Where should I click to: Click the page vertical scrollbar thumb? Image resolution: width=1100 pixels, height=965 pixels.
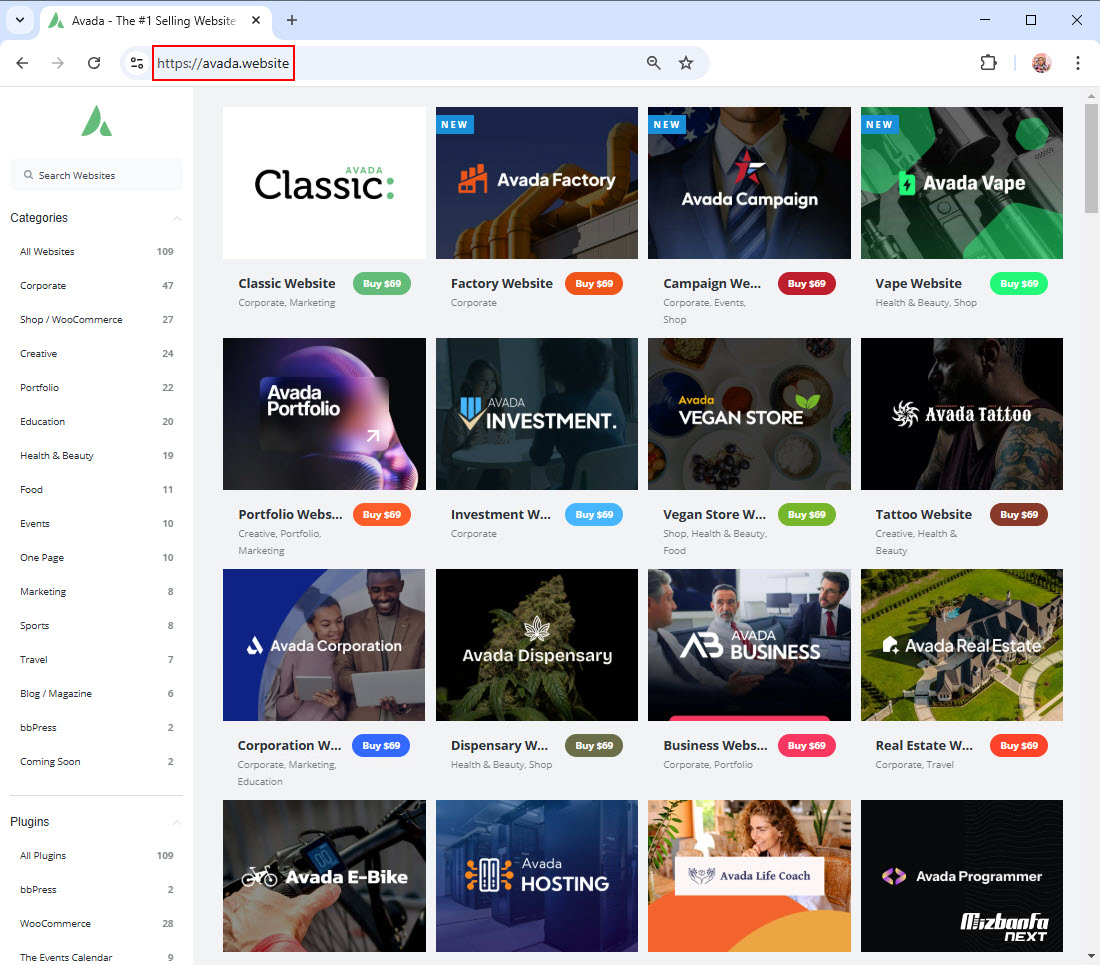click(1091, 158)
